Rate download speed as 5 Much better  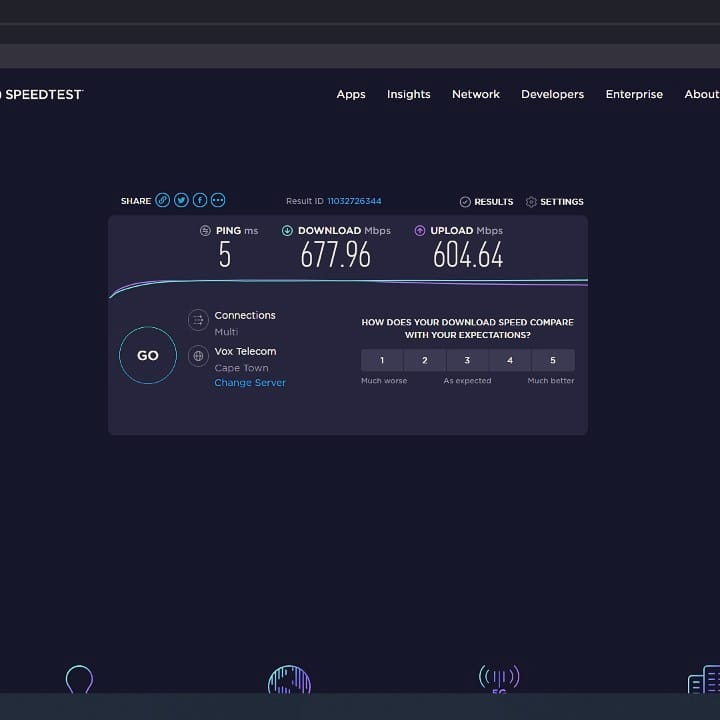(553, 360)
